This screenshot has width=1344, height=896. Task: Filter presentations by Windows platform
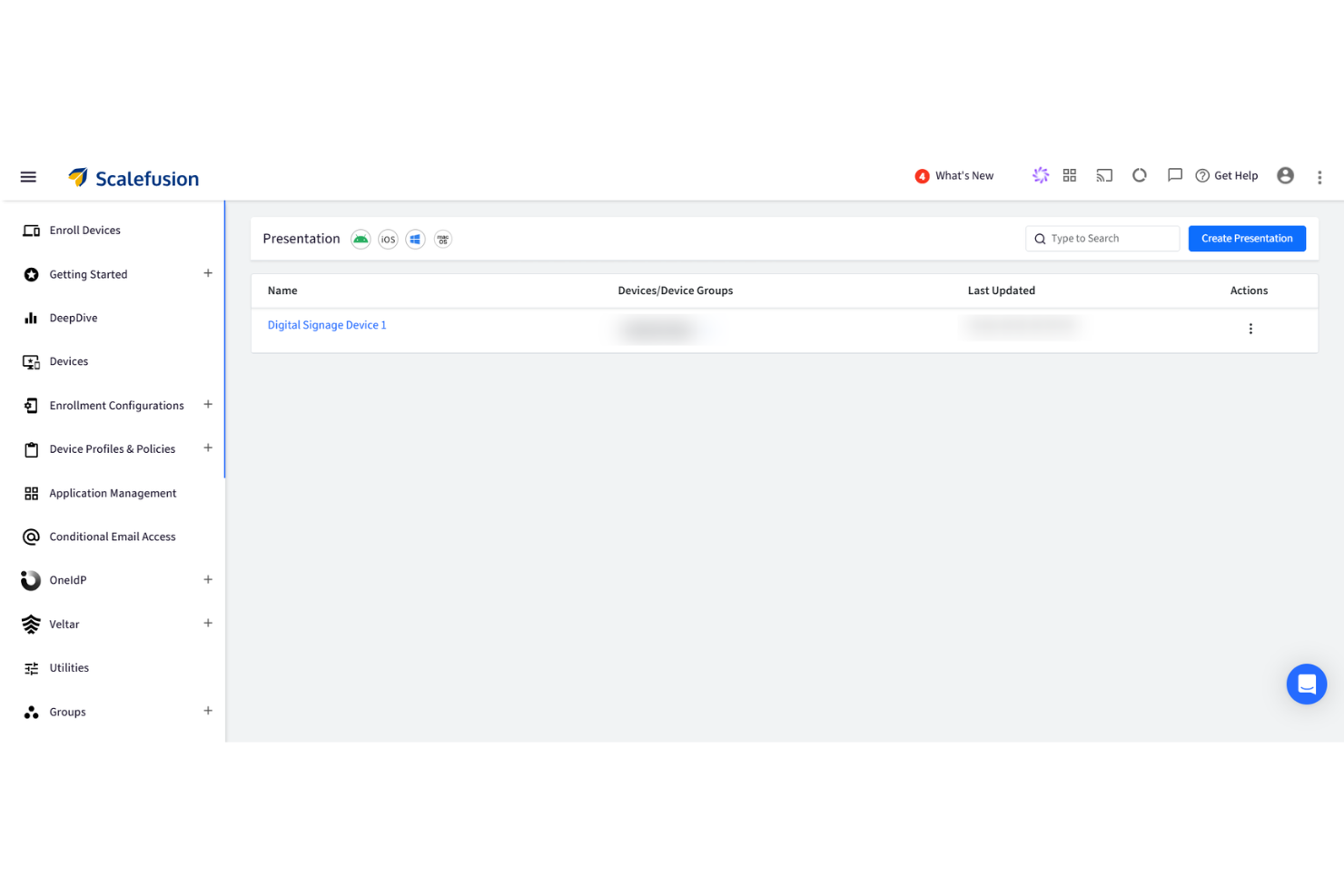tap(415, 239)
